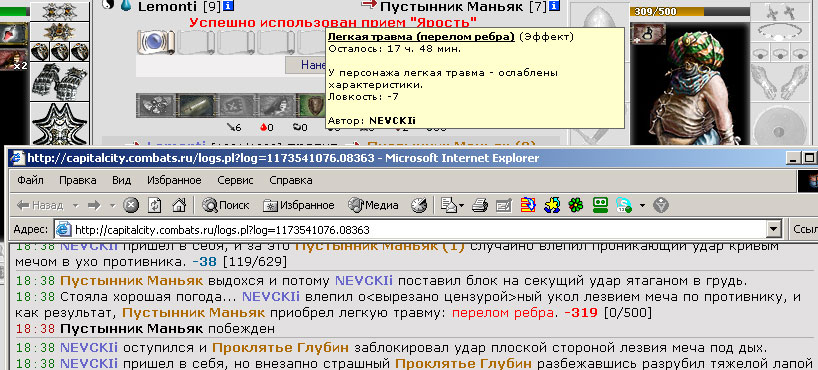
Task: Expand the messenger icon dropdown arrow
Action: click(642, 206)
